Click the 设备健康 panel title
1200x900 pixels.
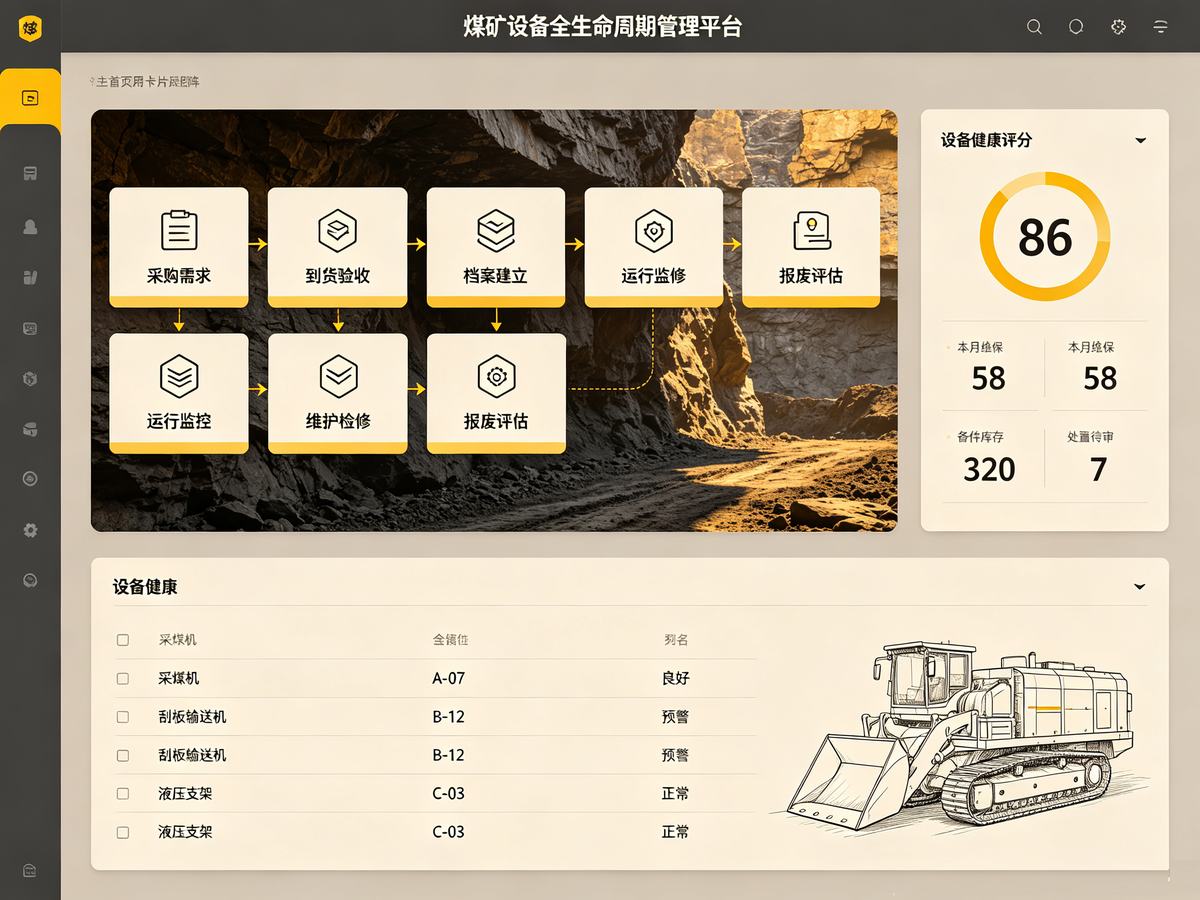[145, 587]
